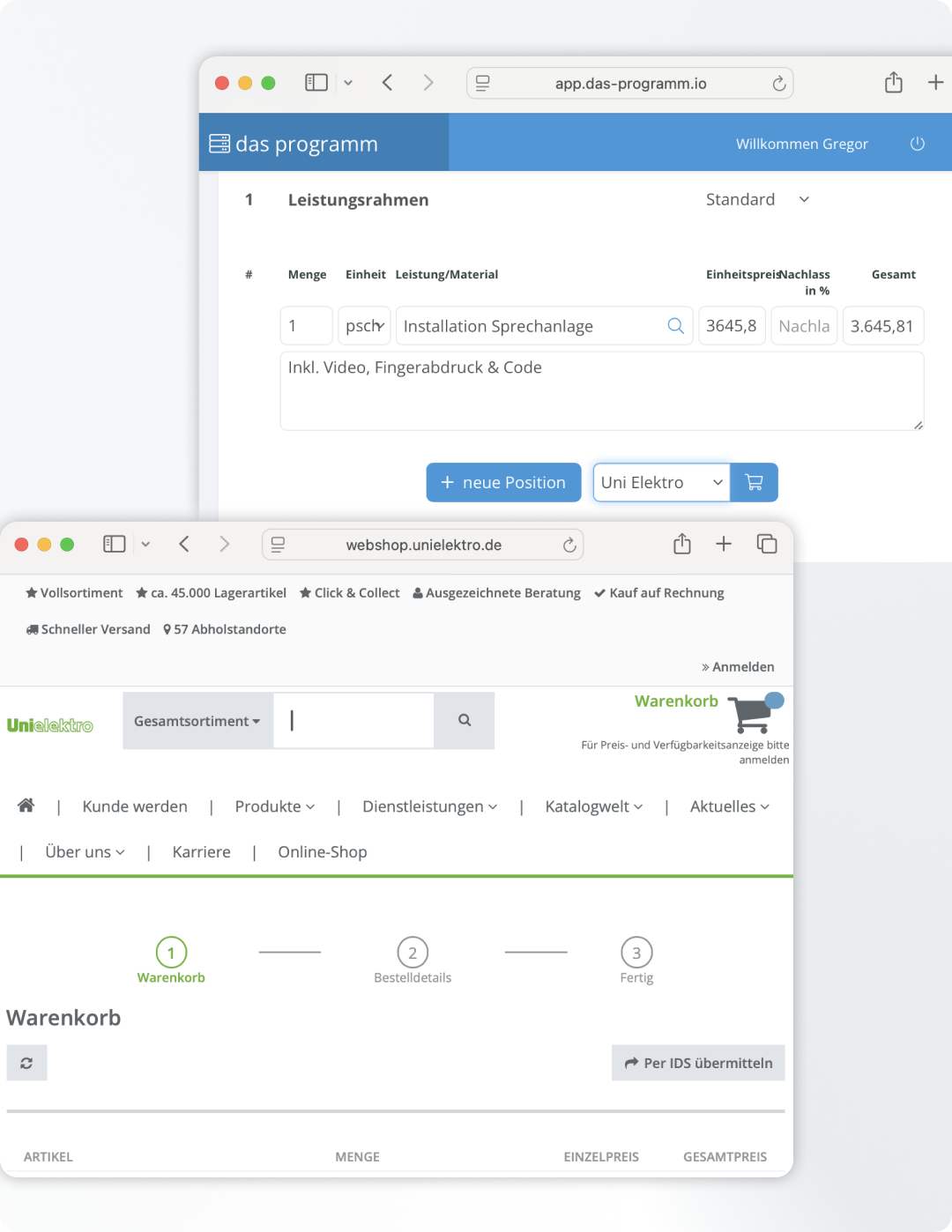The width and height of the screenshot is (952, 1232).
Task: Click the Leistungsrahmen heading
Action: pyautogui.click(x=359, y=200)
